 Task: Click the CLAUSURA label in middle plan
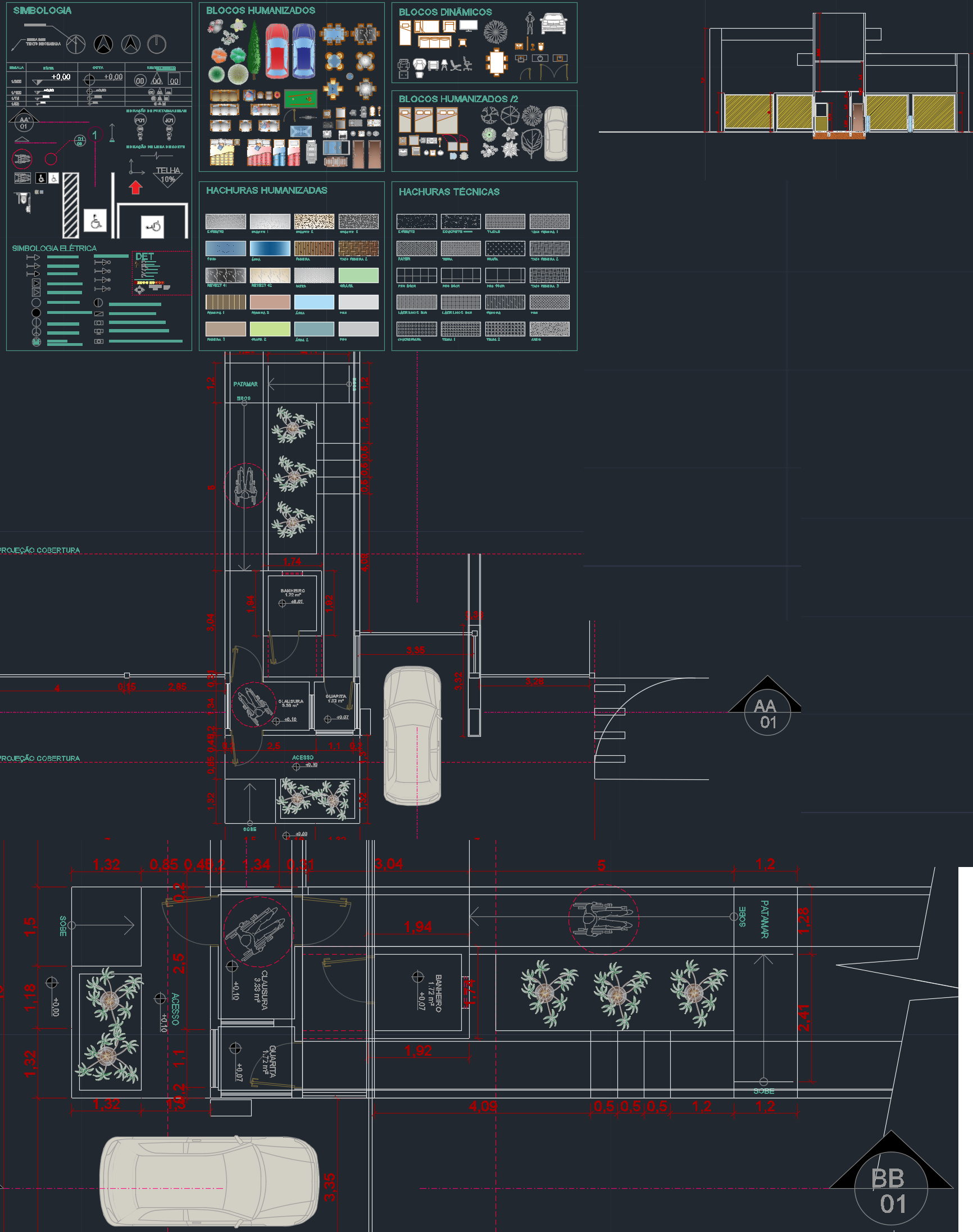click(x=290, y=701)
